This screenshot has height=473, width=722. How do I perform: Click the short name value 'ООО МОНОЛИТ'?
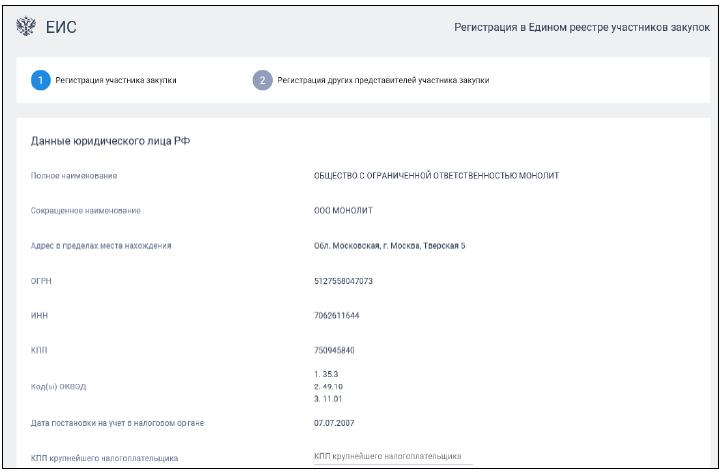pyautogui.click(x=343, y=210)
